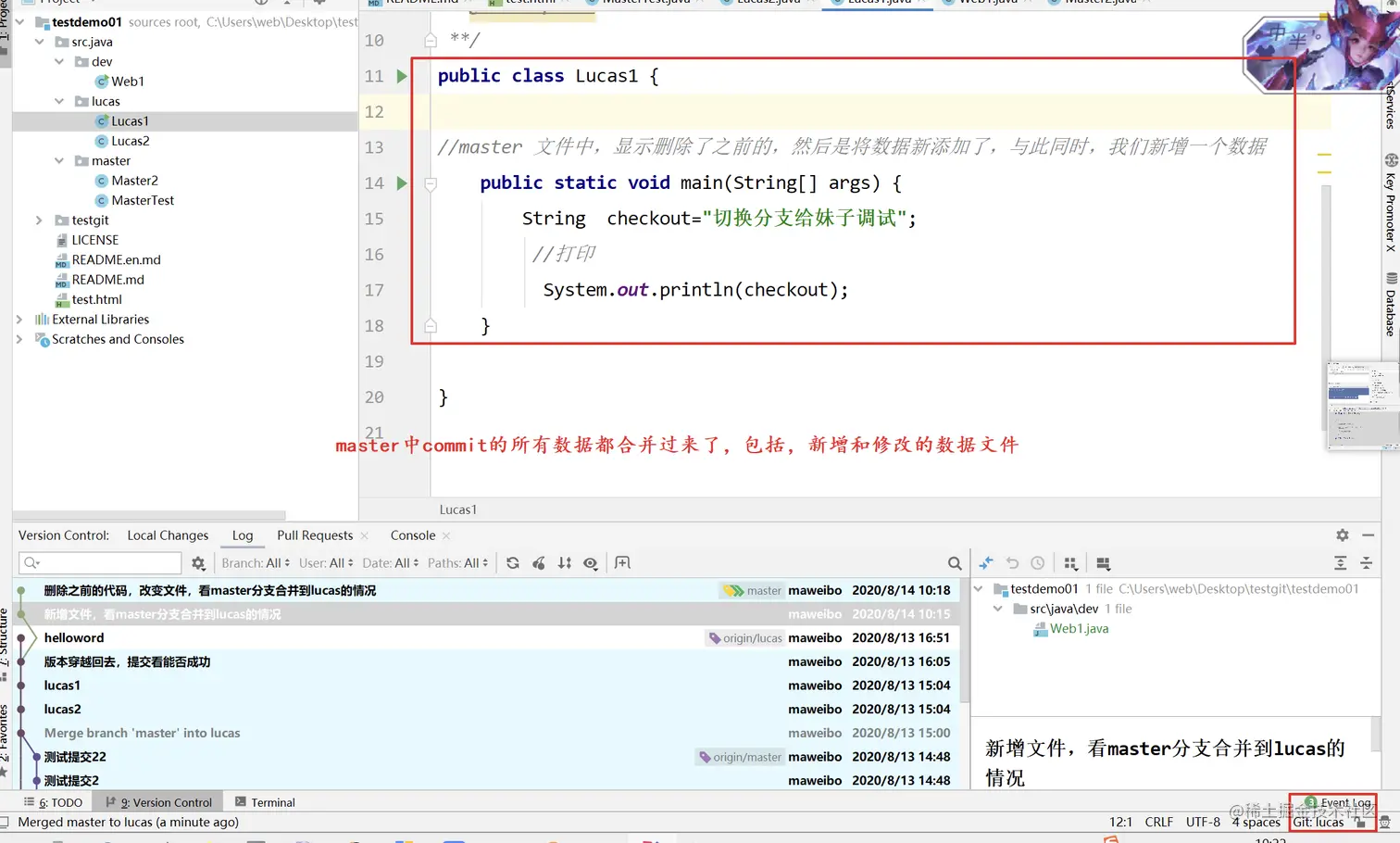Click the commit log vertical scrollbar
The image size is (1400, 843).
964,641
